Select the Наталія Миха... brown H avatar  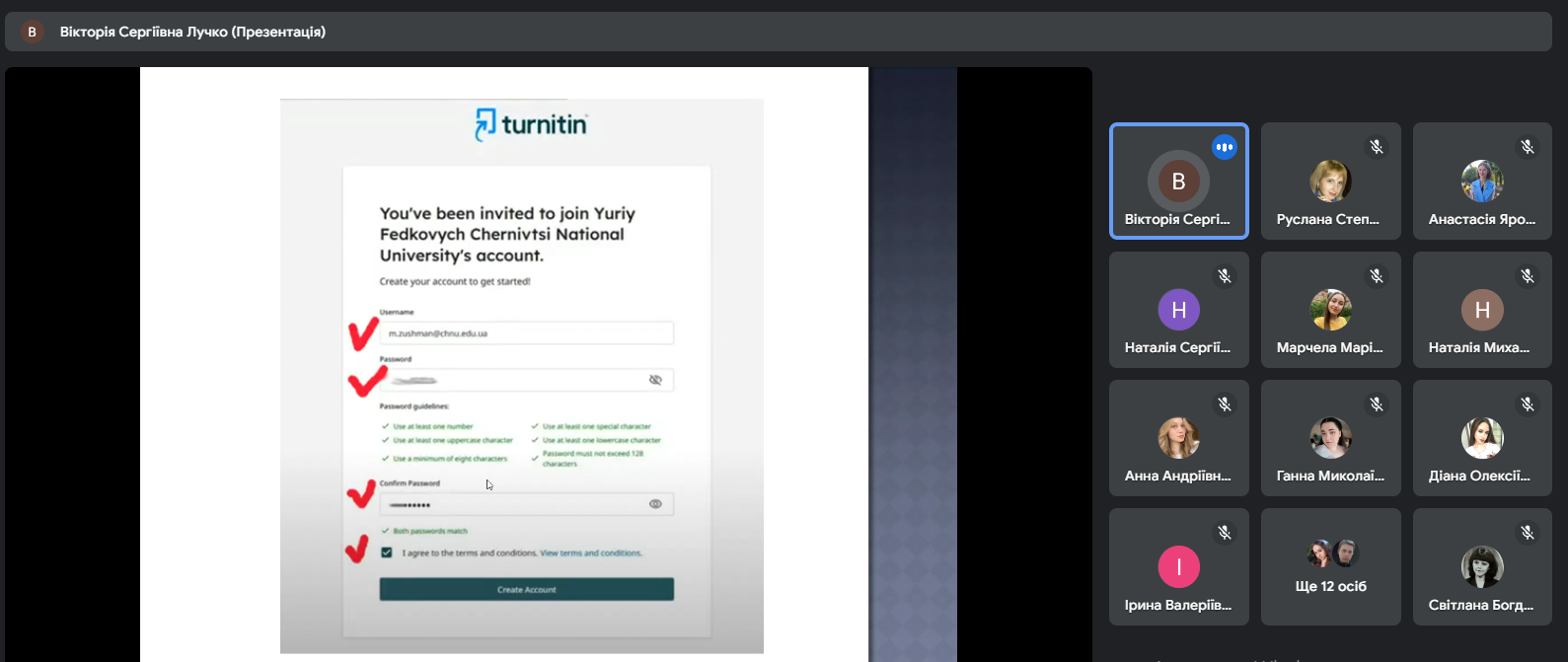[x=1482, y=310]
